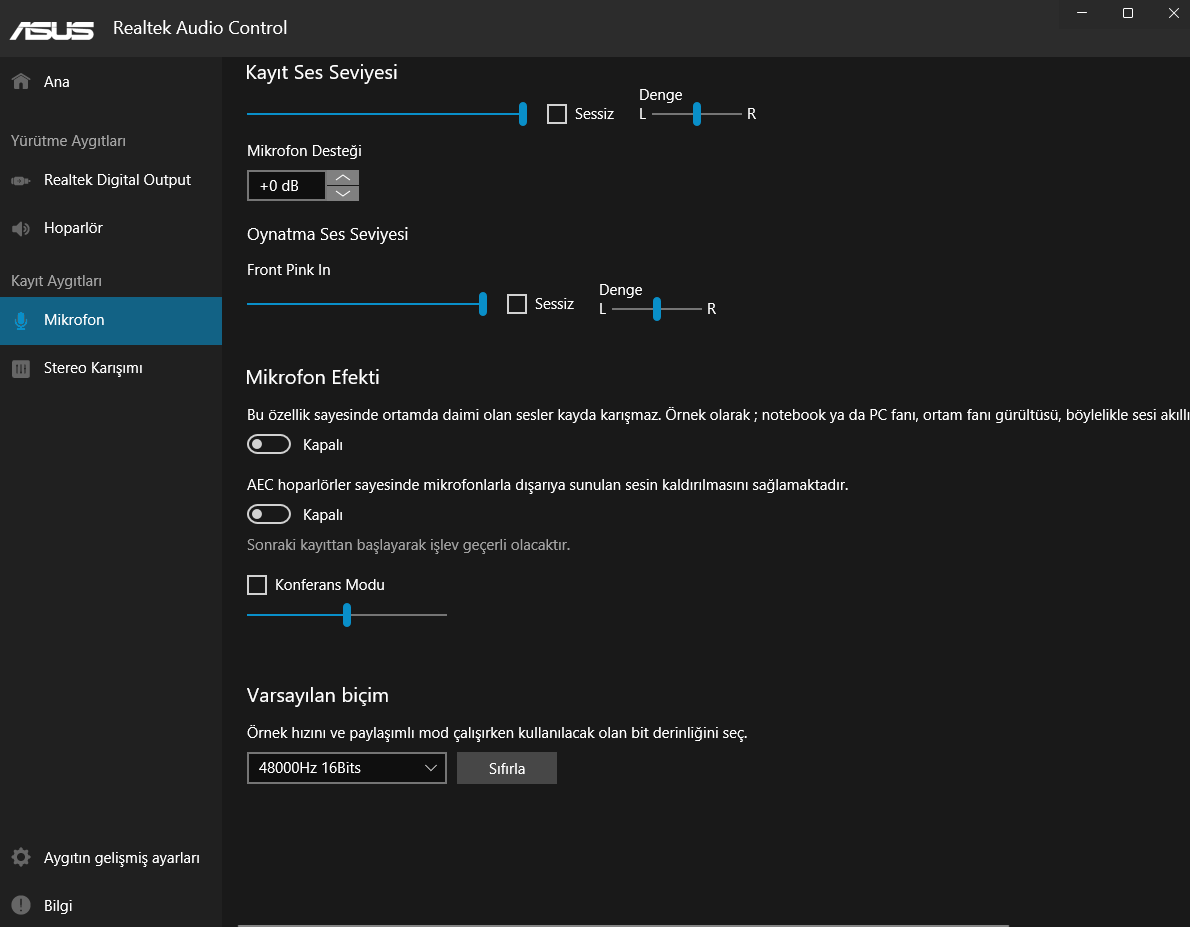1190x927 pixels.
Task: Enable the Konferans Modu checkbox
Action: point(257,585)
